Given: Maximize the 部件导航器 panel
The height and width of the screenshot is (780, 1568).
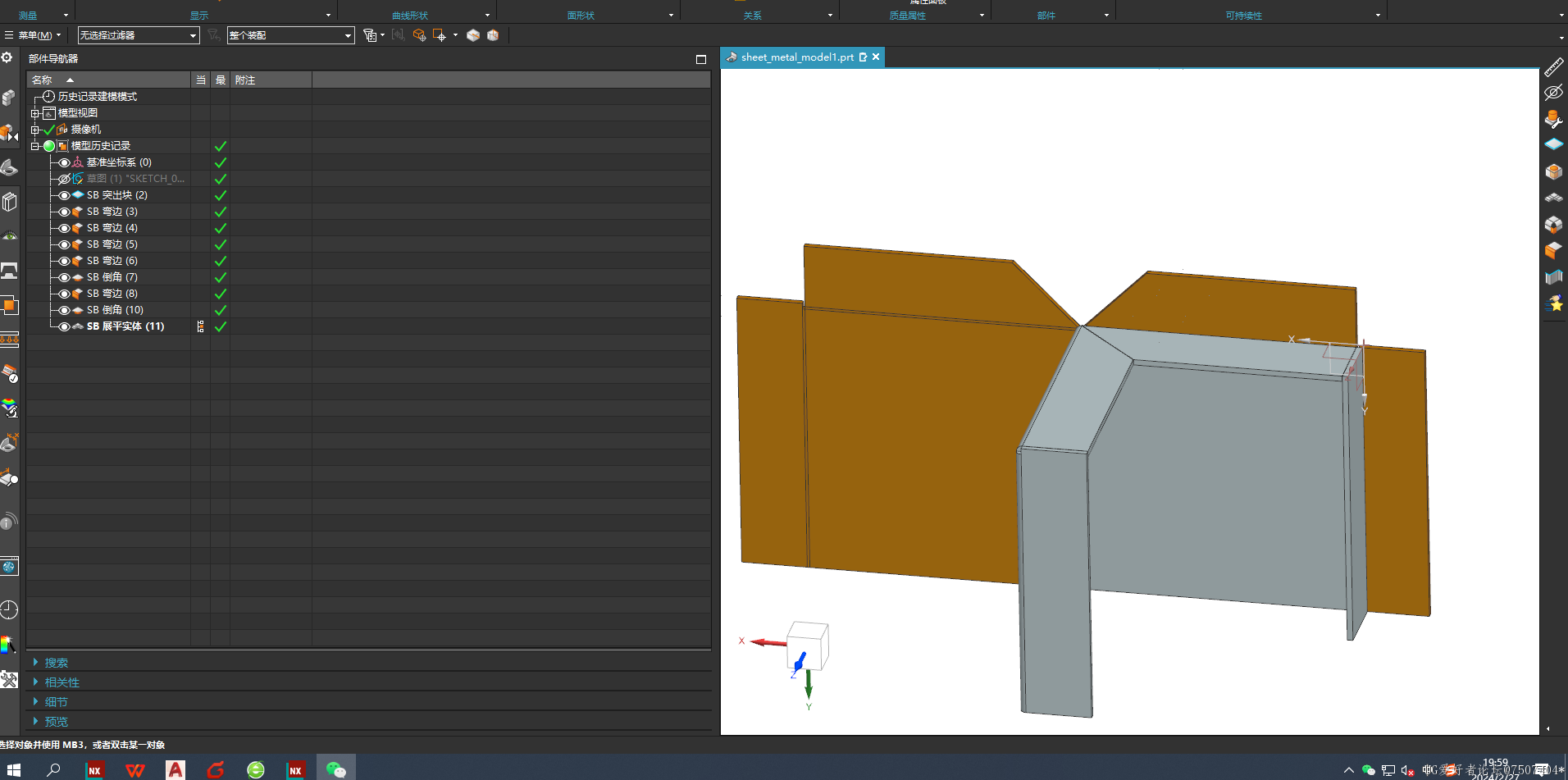Looking at the screenshot, I should pyautogui.click(x=700, y=59).
